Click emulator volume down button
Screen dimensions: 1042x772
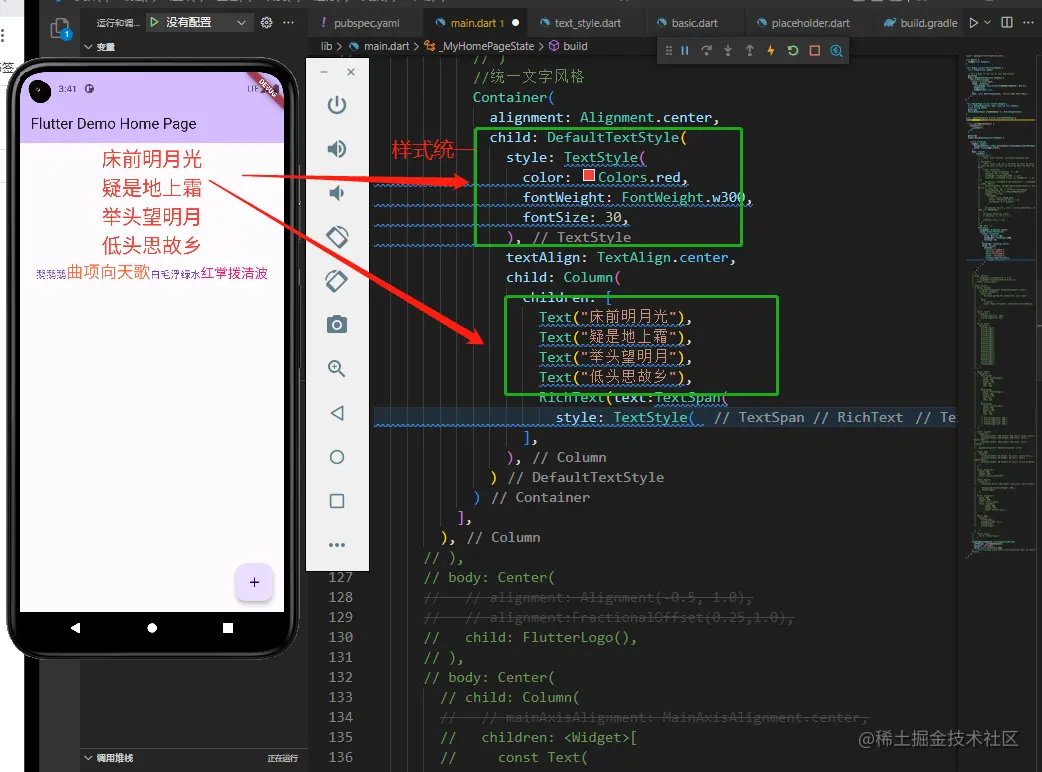[337, 193]
